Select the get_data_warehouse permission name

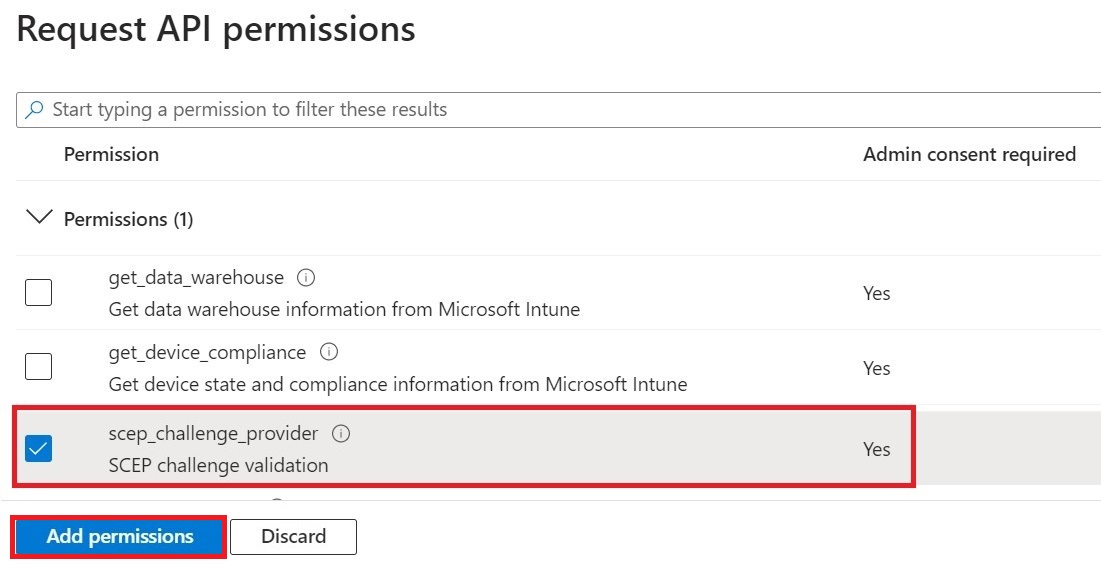(196, 278)
